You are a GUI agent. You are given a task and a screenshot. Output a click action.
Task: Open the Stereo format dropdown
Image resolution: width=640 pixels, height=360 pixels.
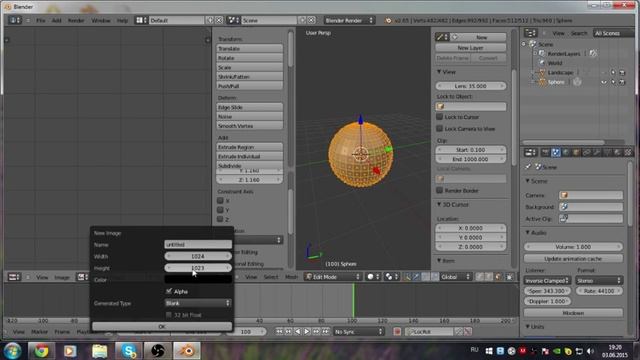point(599,280)
